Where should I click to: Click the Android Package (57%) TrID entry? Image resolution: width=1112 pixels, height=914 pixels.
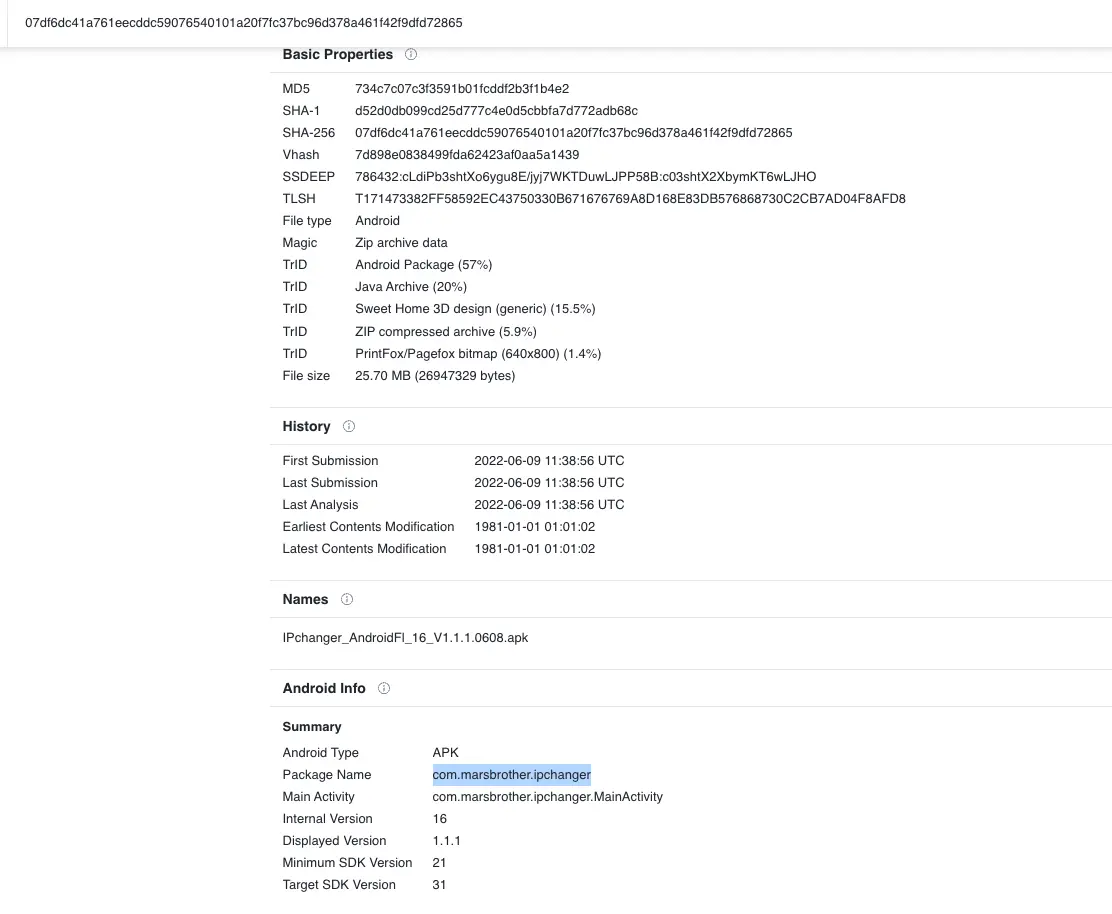click(x=423, y=264)
